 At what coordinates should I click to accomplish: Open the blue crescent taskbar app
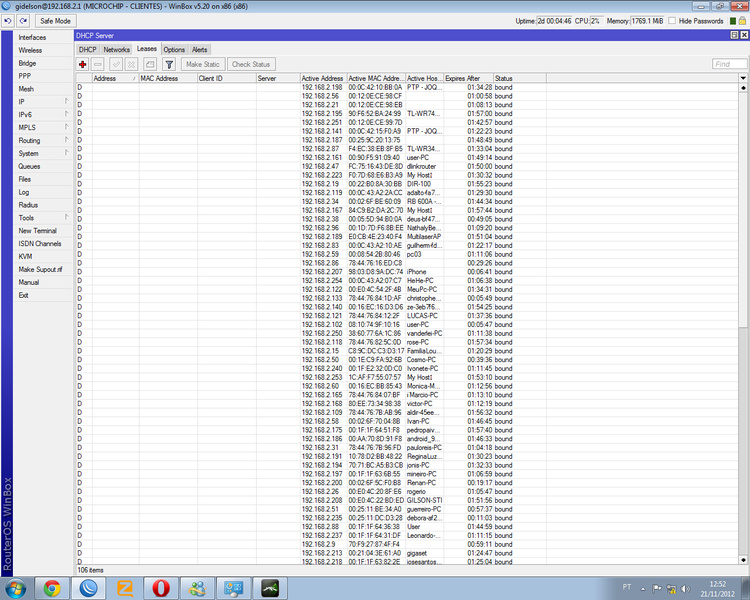(88, 588)
